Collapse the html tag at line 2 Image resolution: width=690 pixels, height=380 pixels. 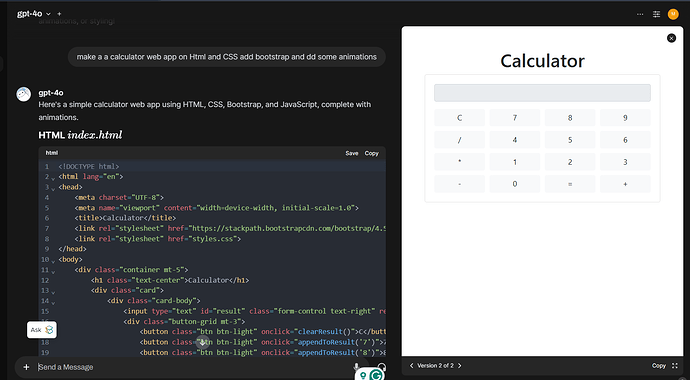click(53, 178)
